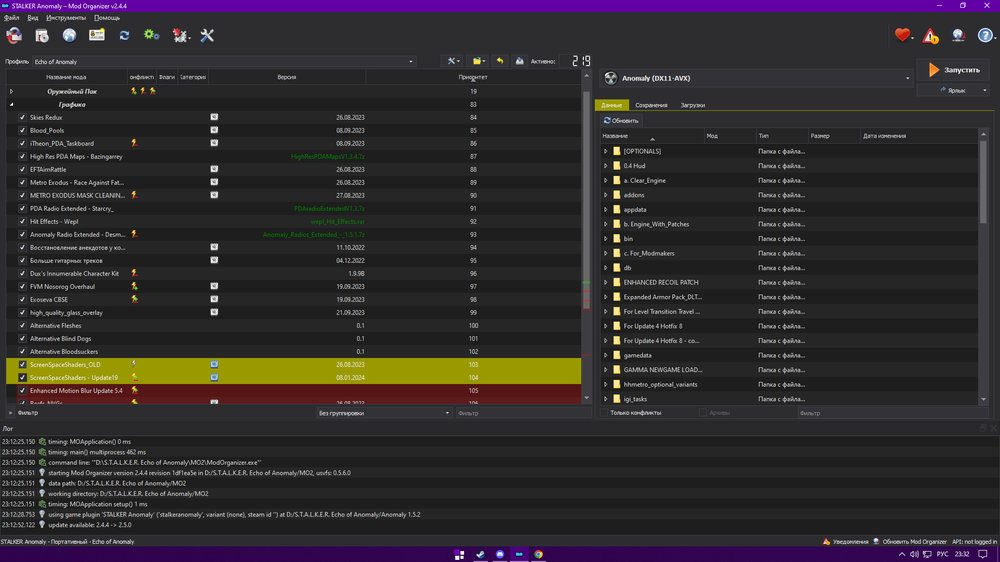Click the tools puzzle-piece icon
Image resolution: width=1000 pixels, height=562 pixels.
coord(180,36)
